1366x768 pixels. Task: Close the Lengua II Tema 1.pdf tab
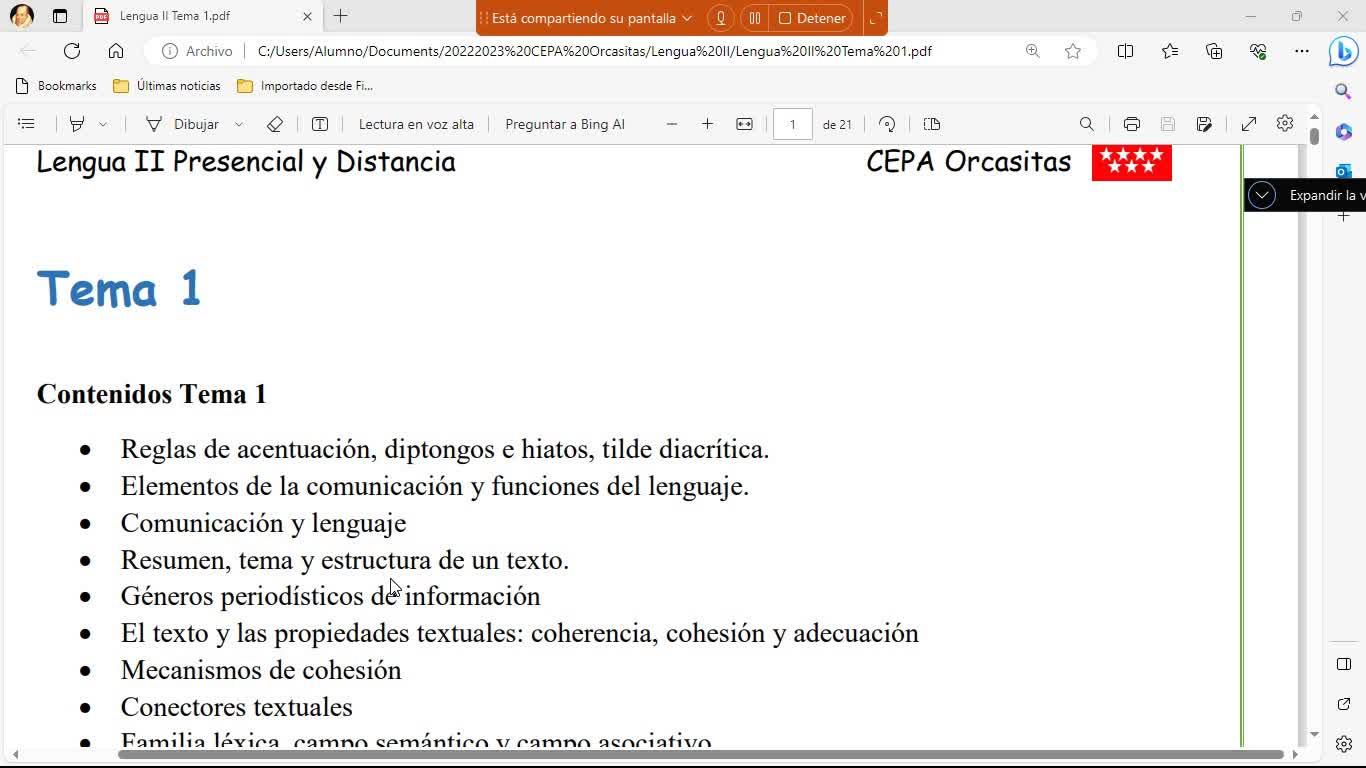coord(307,16)
